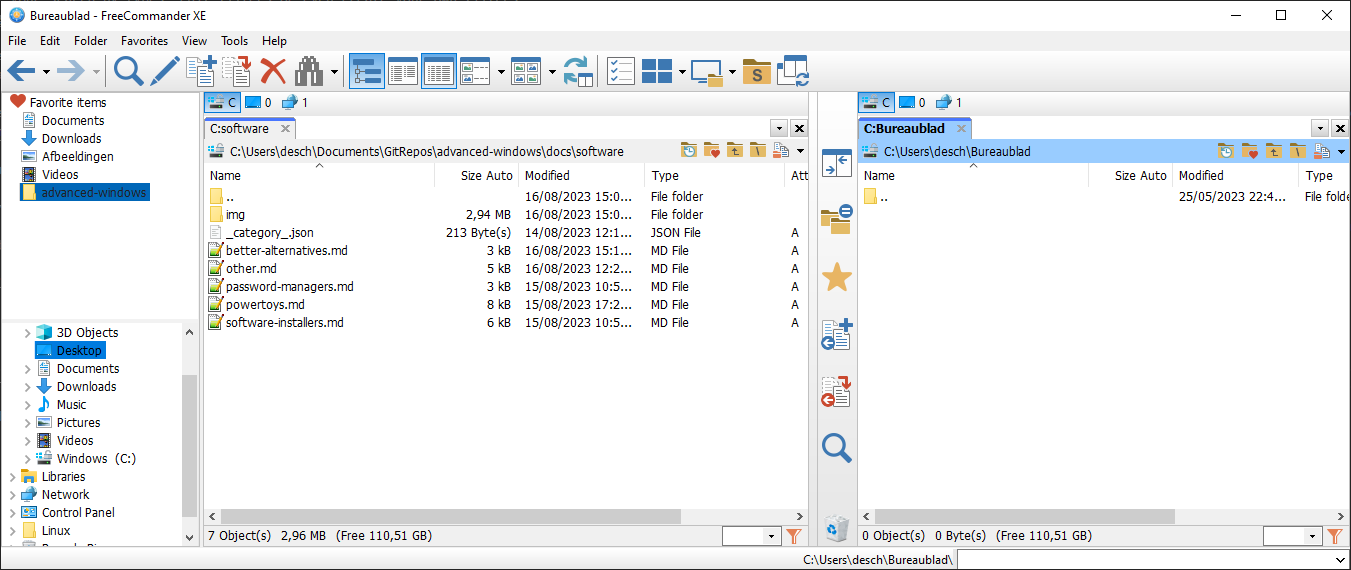Switch to list view mode icon
1351x570 pixels.
[x=403, y=71]
